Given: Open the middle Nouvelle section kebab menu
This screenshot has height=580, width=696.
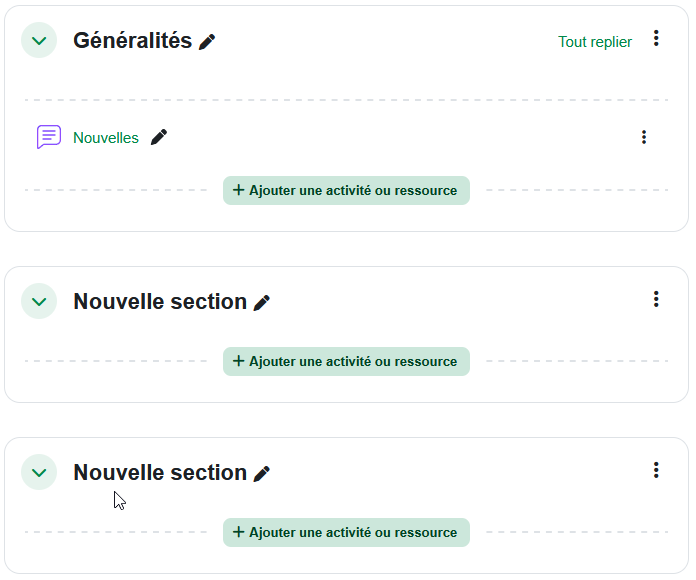Looking at the screenshot, I should coord(656,299).
